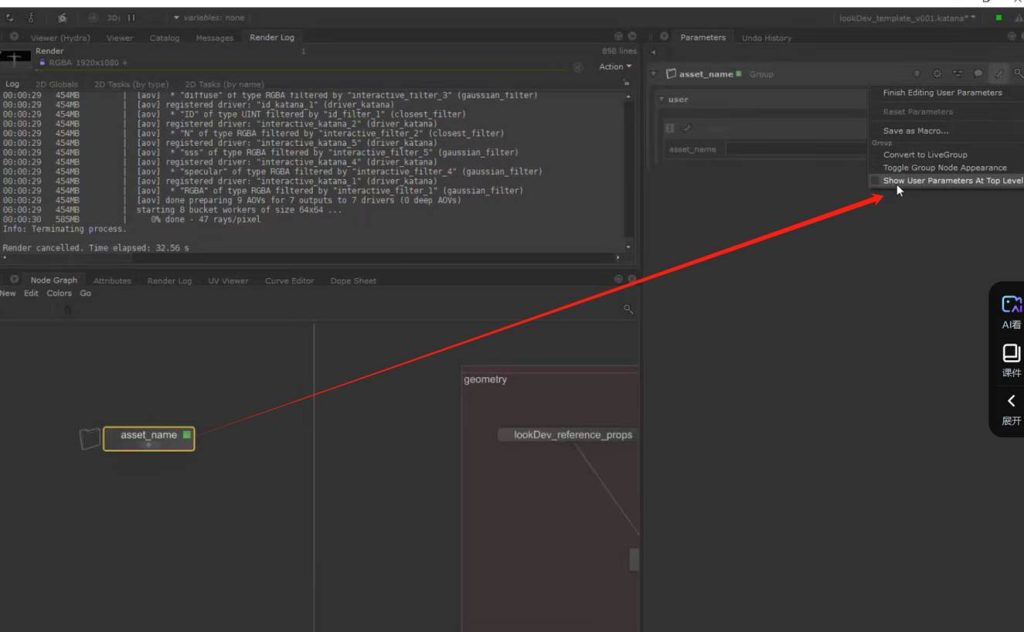Toggle the green state indicator in Parameters header
Viewport: 1024px width, 632px height.
739,74
